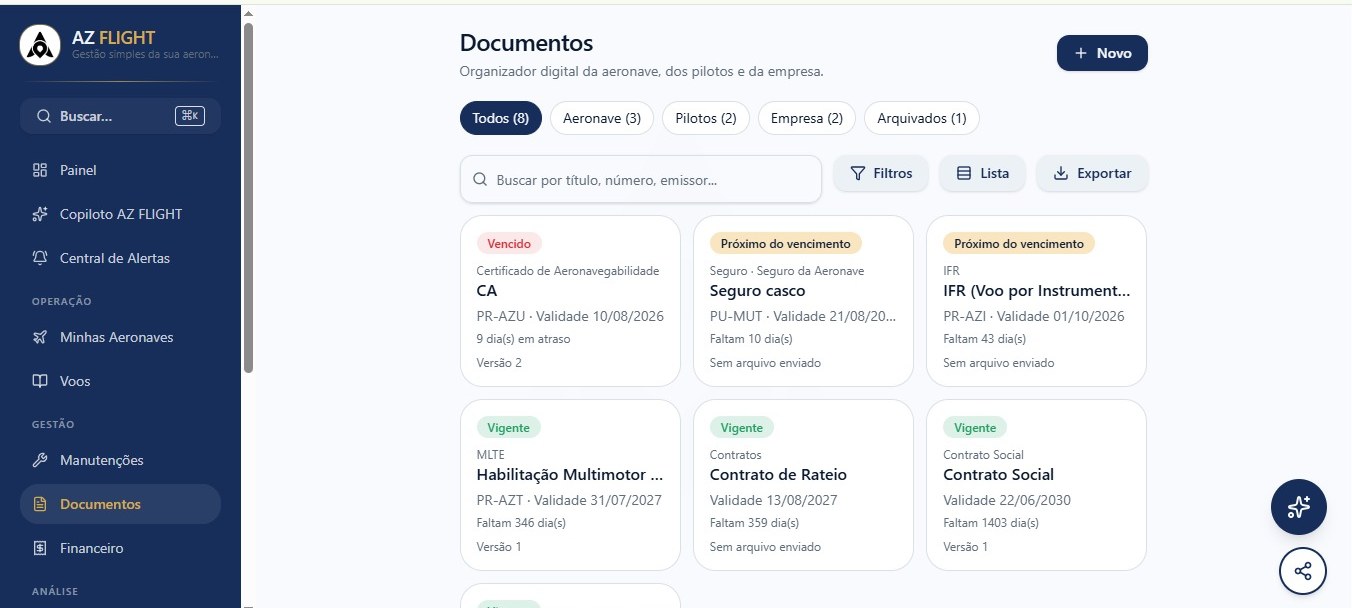Open the Painel menu item
Screen dimensions: 1352x608
(x=120, y=170)
